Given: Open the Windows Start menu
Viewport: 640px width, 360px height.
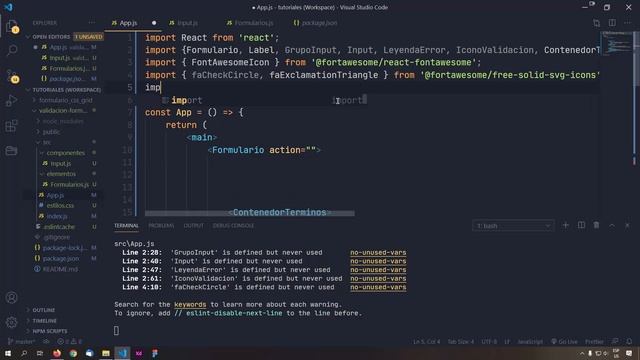Looking at the screenshot, I should click(x=8, y=353).
